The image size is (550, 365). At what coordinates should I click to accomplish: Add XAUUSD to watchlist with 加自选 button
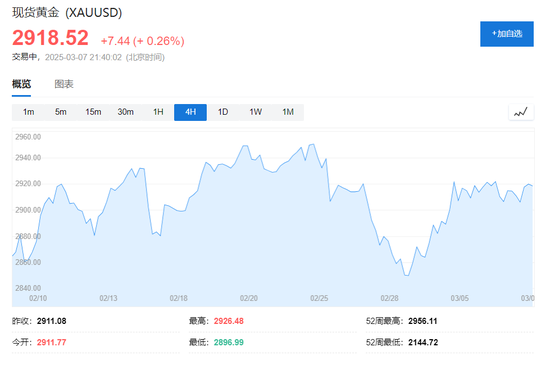[x=507, y=34]
